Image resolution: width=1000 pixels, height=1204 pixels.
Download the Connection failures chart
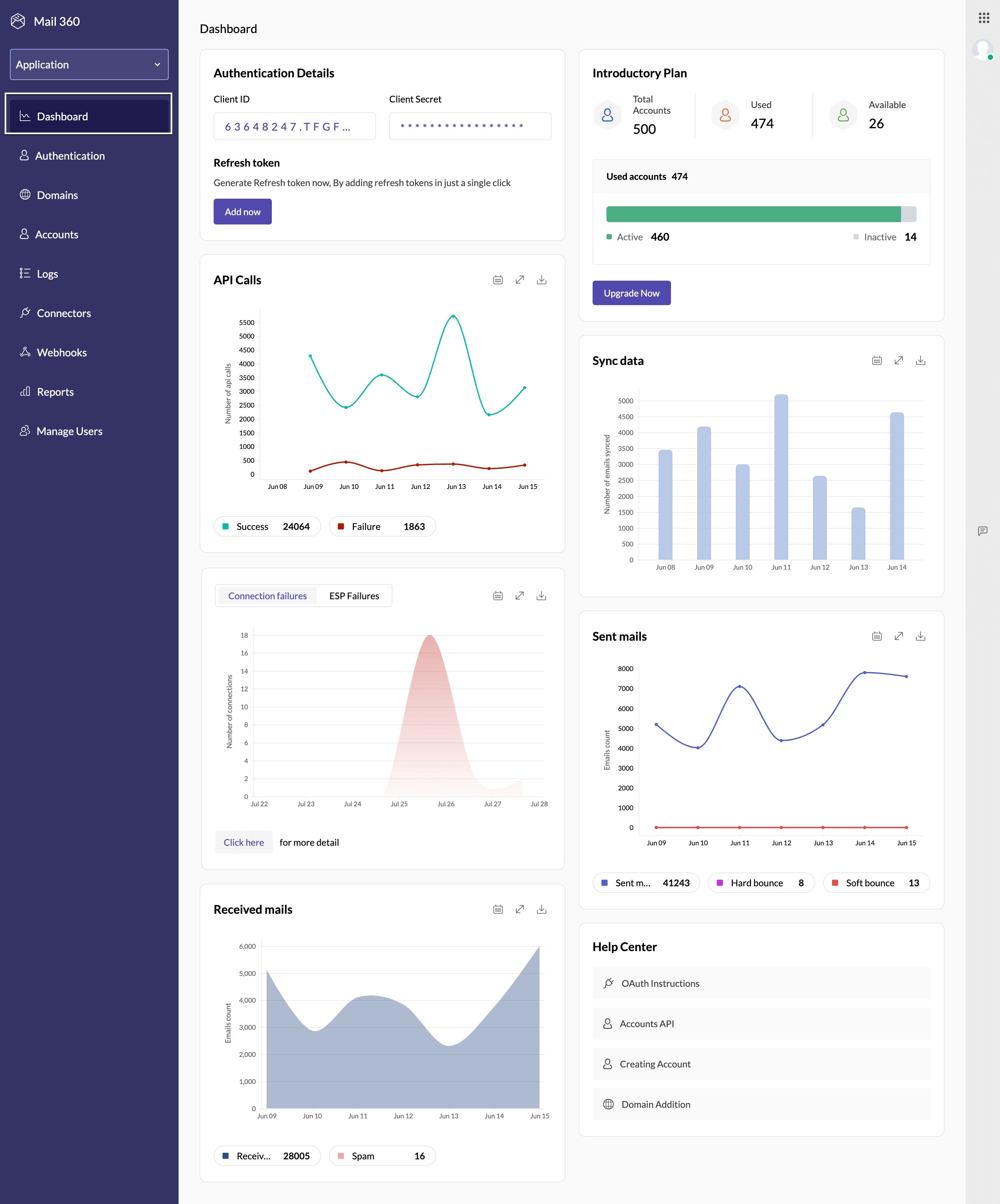pyautogui.click(x=541, y=596)
